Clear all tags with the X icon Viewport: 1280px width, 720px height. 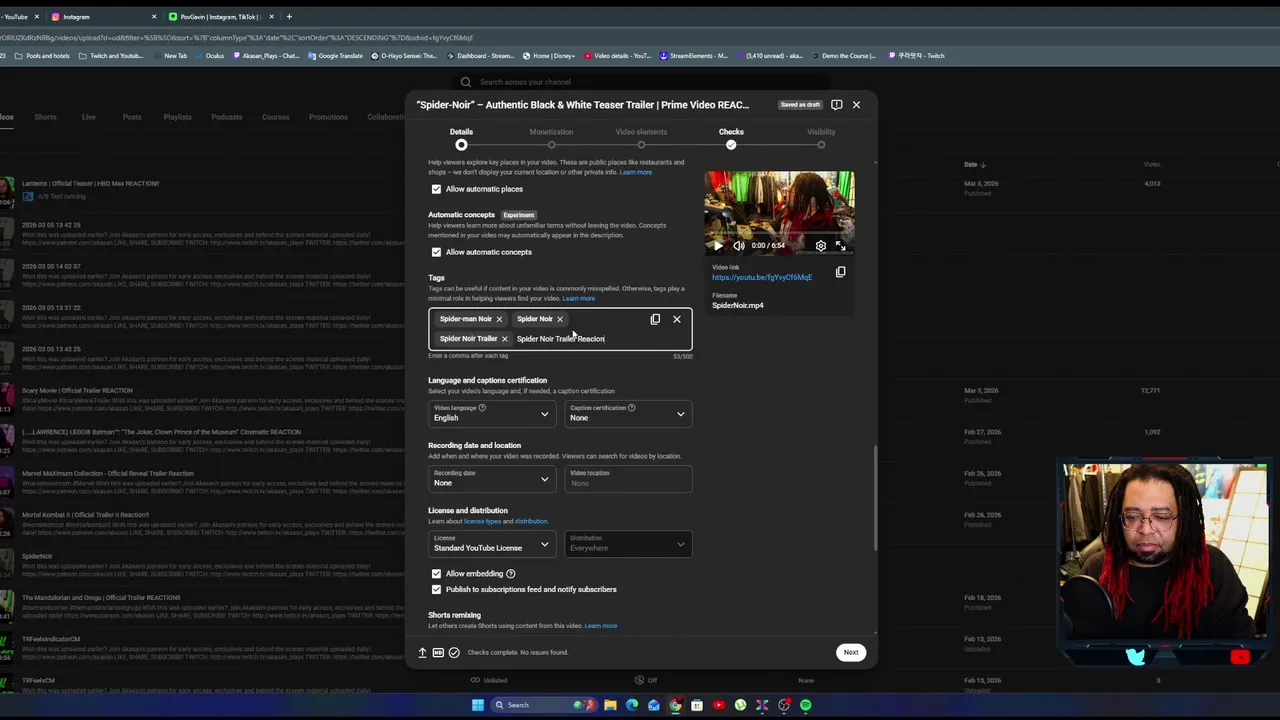coord(677,319)
